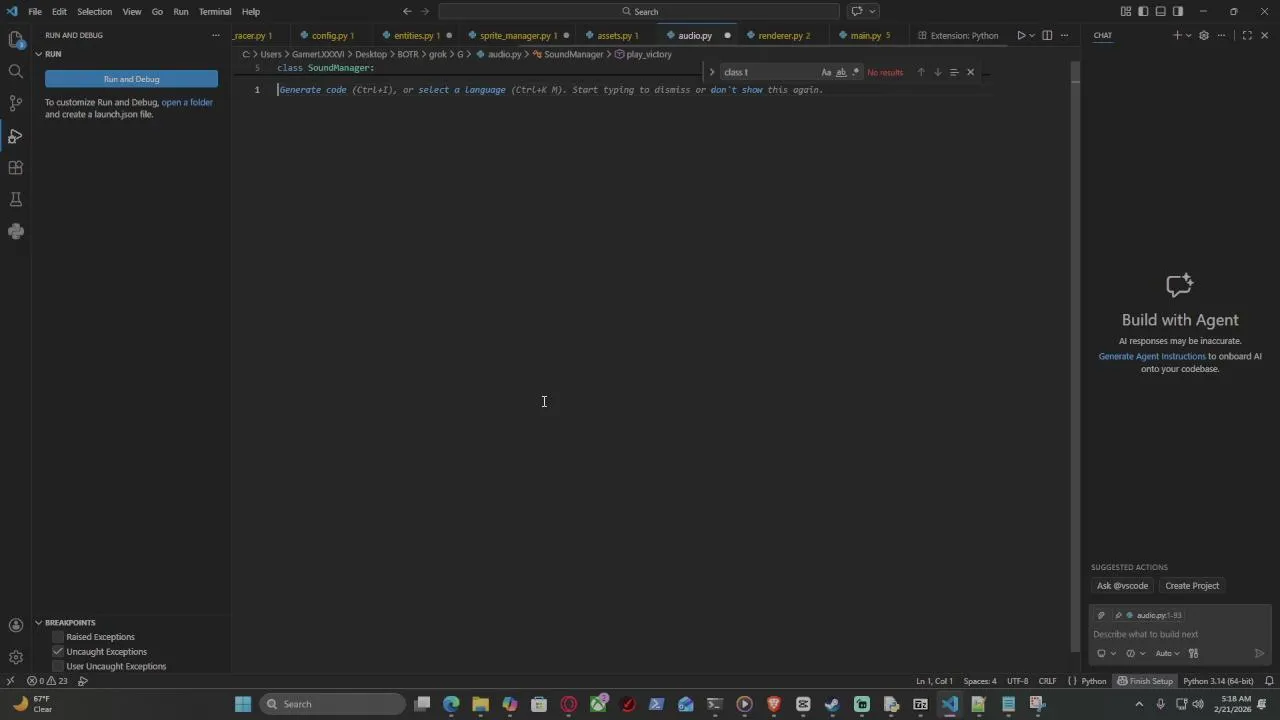Click the notifications bell in status bar

pos(1269,681)
